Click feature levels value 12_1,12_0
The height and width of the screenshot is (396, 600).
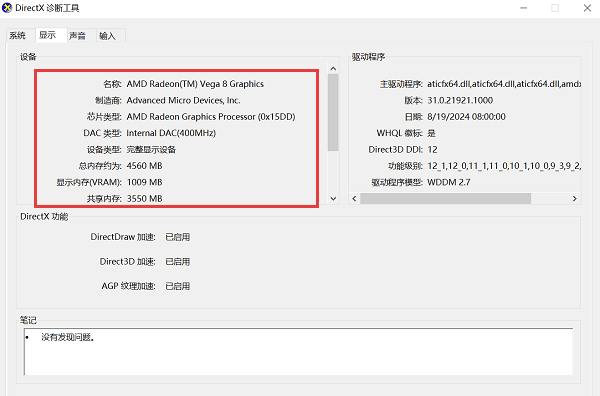pyautogui.click(x=504, y=166)
